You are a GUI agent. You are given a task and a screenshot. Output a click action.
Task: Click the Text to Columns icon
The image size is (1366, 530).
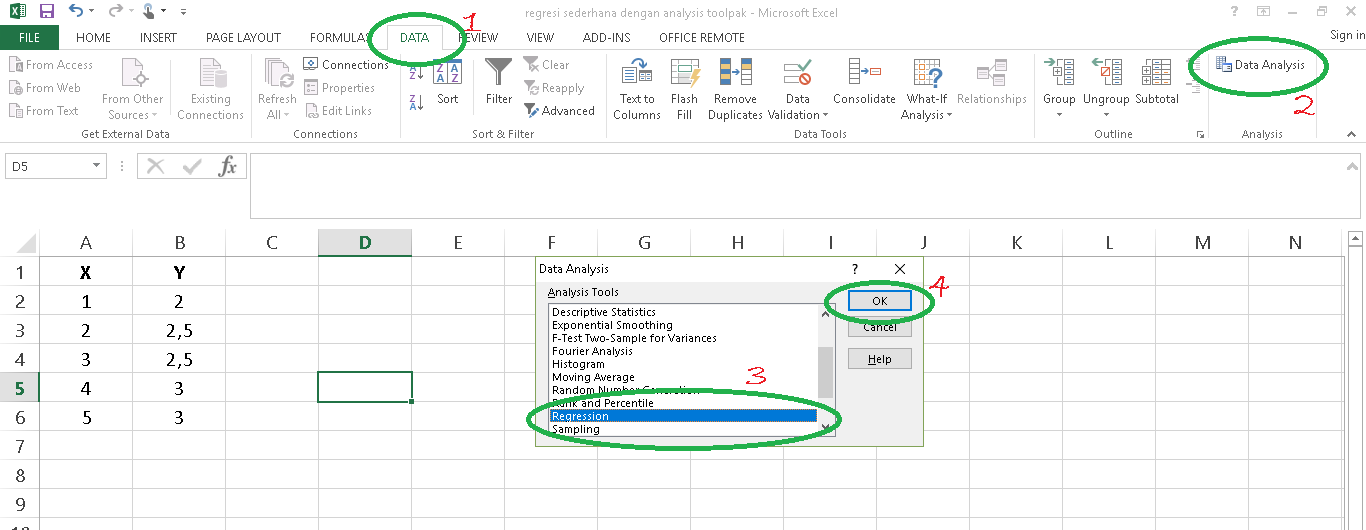pyautogui.click(x=637, y=74)
